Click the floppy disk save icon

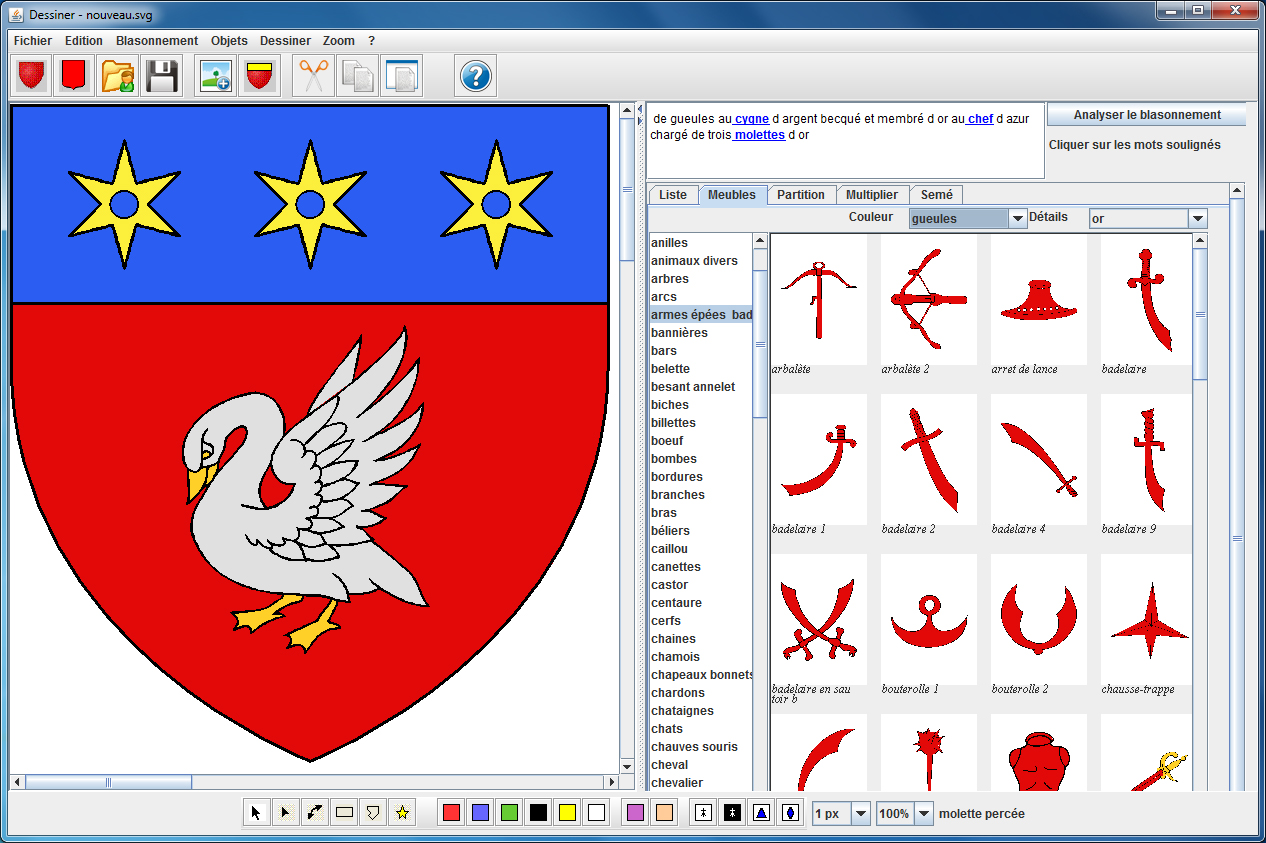(162, 76)
